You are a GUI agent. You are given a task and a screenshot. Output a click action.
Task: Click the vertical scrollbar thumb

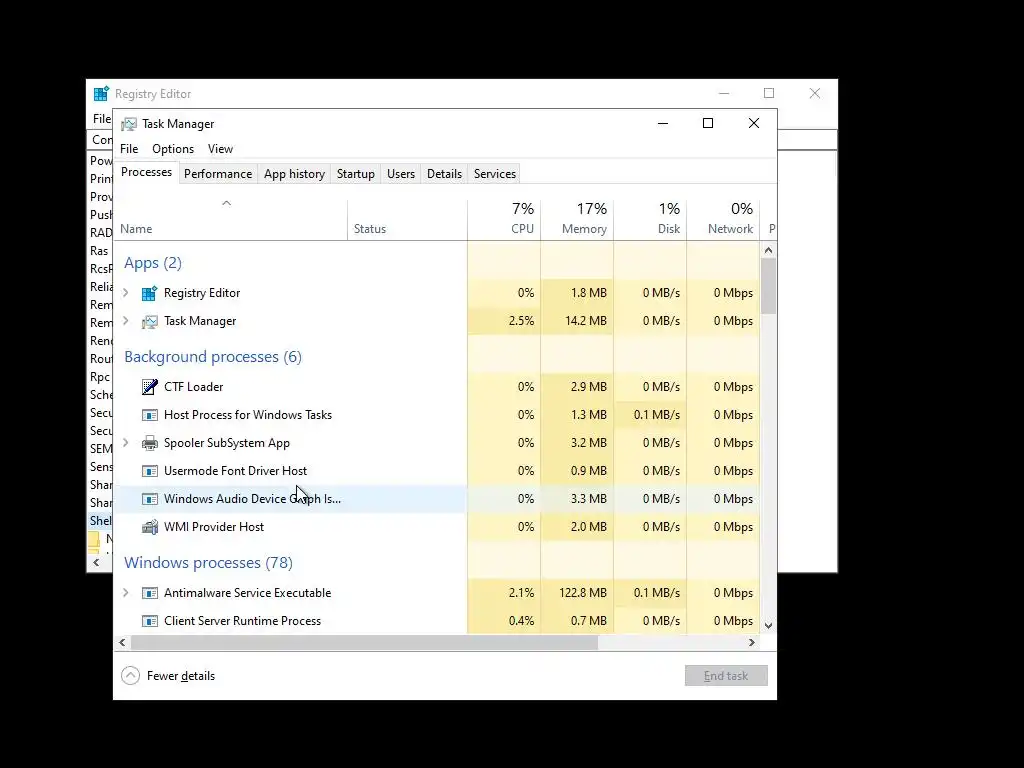[x=768, y=286]
